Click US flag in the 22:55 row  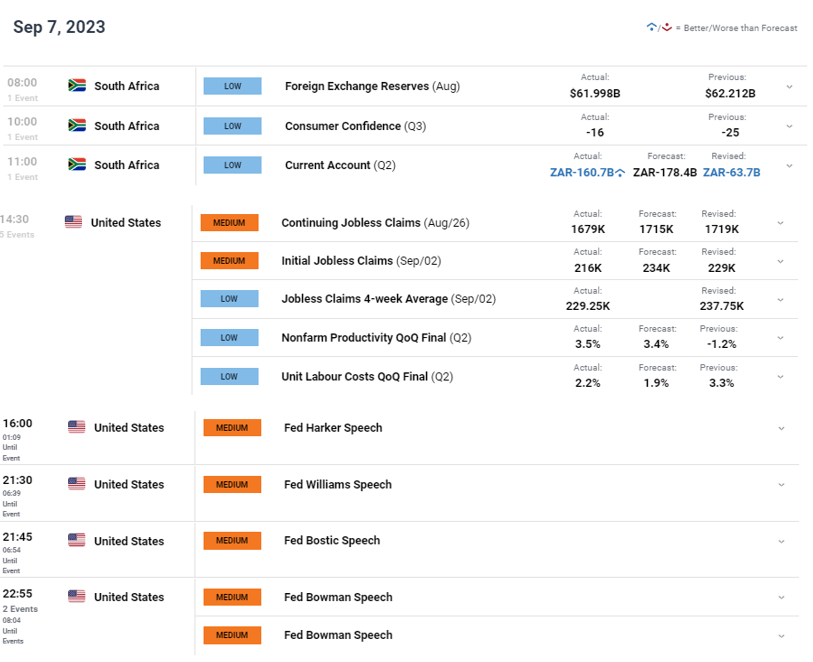tap(77, 597)
